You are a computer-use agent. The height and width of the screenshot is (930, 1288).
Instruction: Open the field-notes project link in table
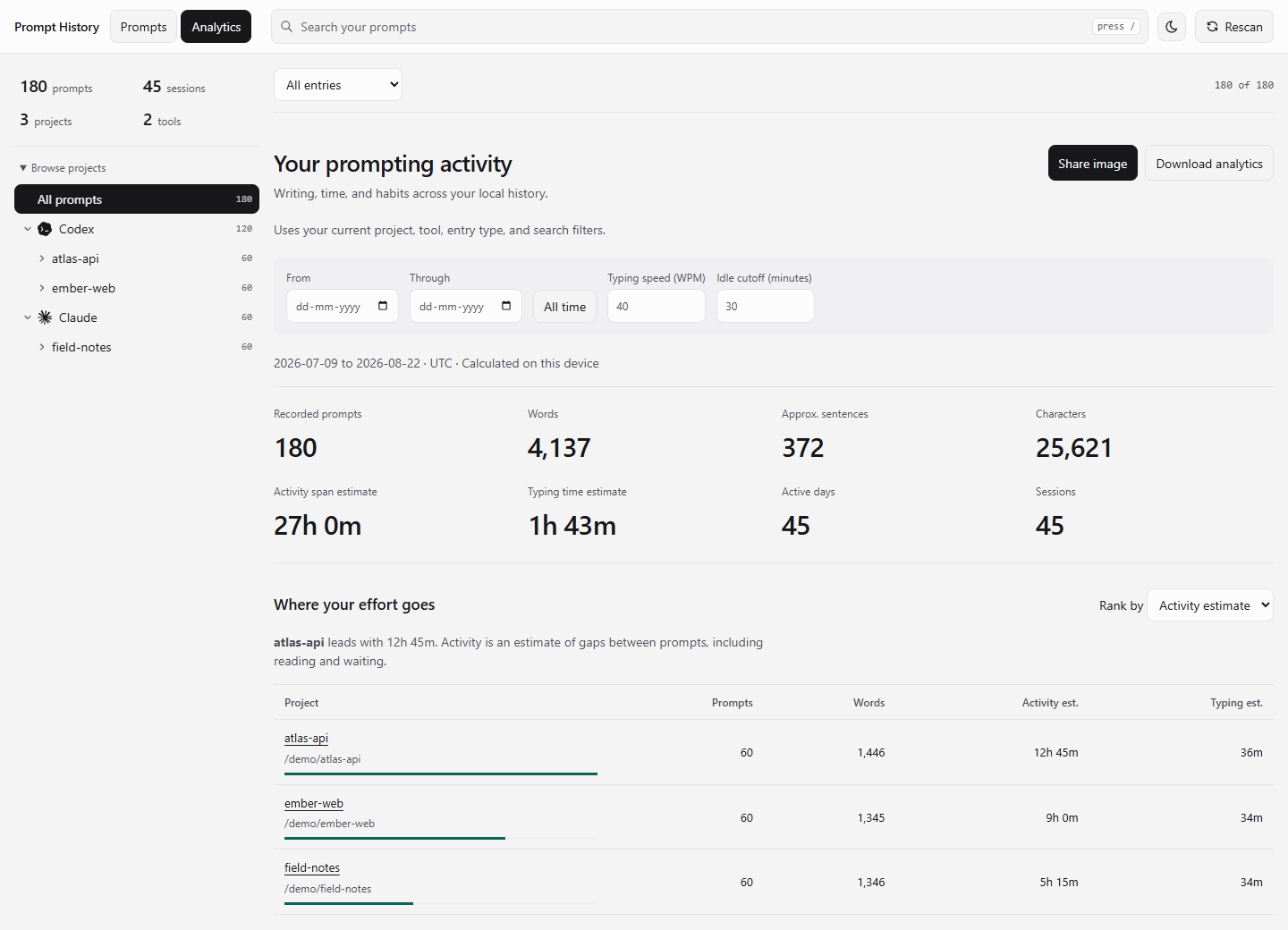312,868
